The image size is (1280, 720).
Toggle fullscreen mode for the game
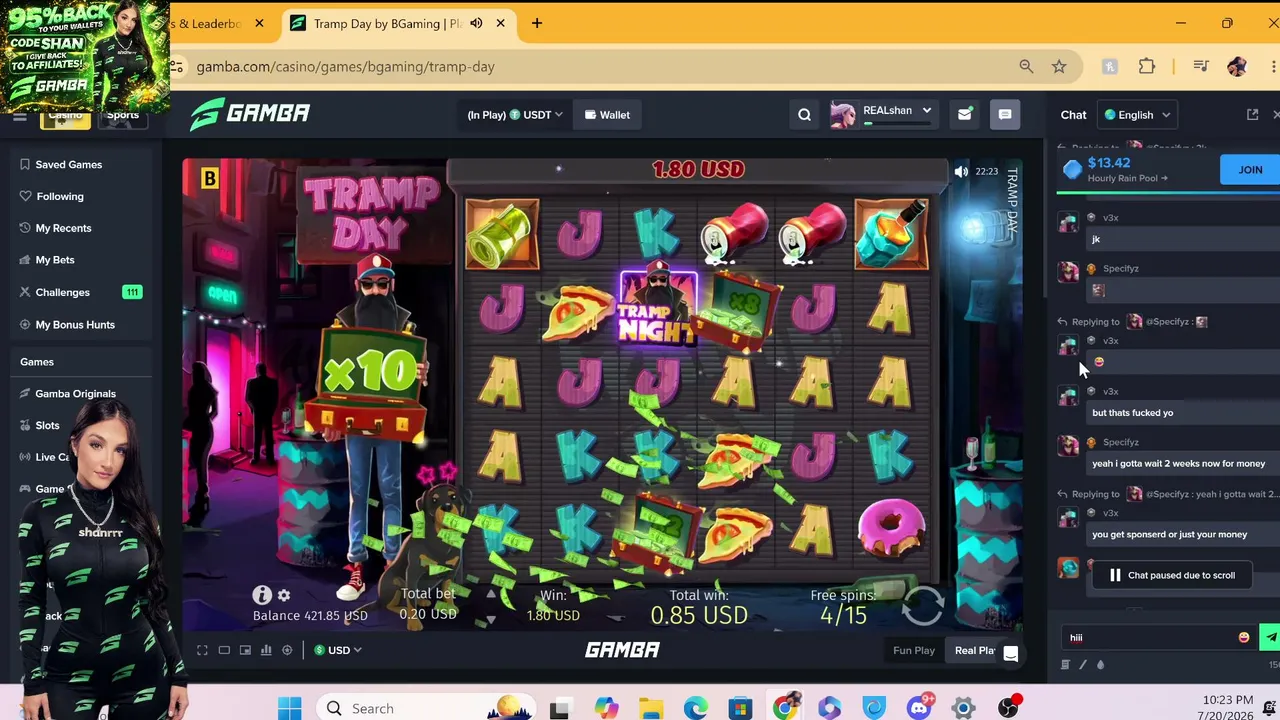(x=202, y=650)
